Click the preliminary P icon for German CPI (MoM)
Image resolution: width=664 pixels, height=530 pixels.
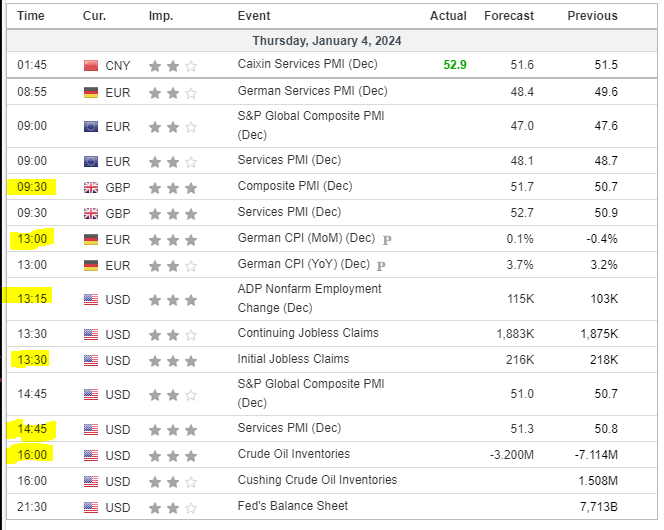click(x=386, y=239)
